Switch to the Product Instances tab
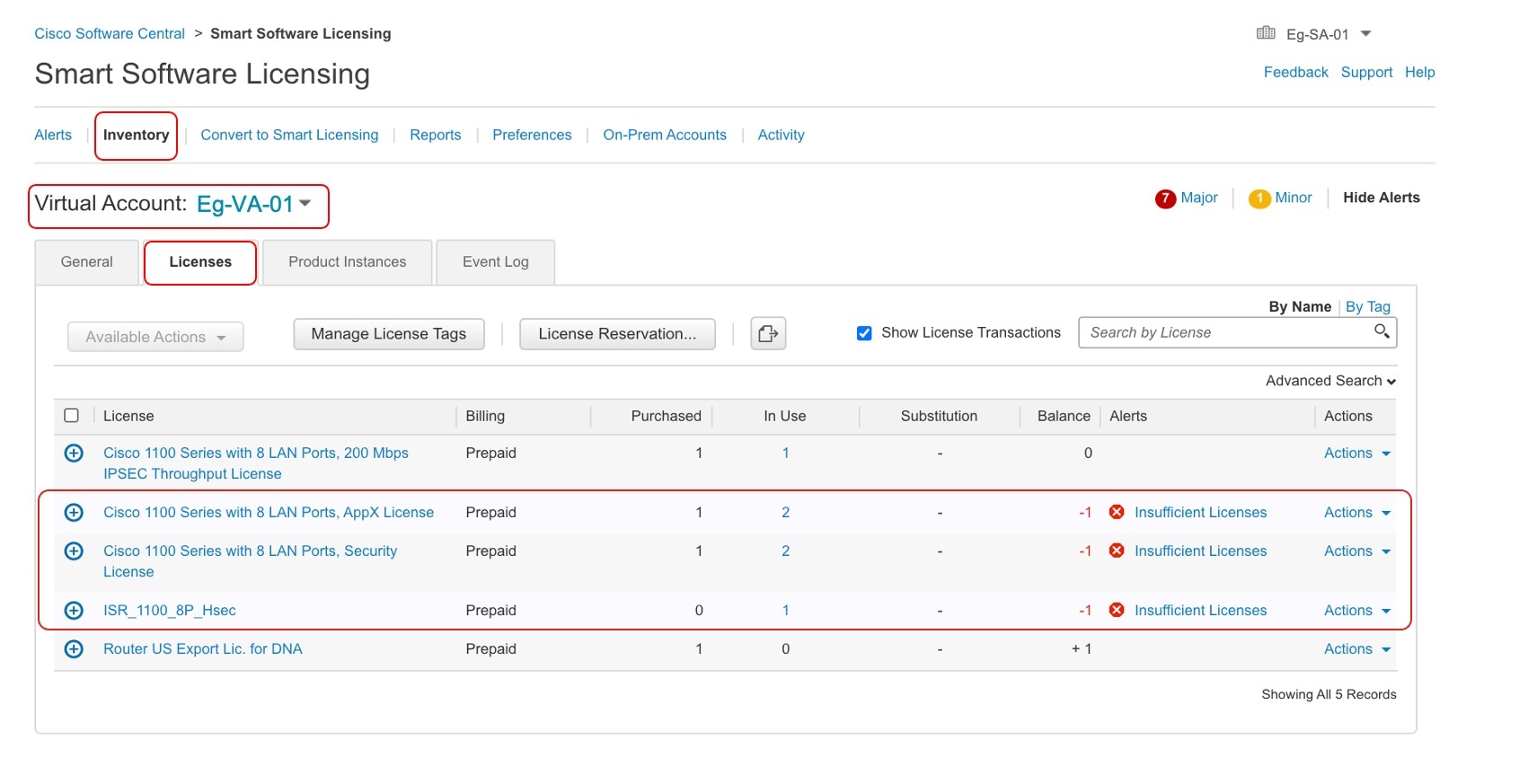Image resolution: width=1537 pixels, height=784 pixels. click(347, 262)
